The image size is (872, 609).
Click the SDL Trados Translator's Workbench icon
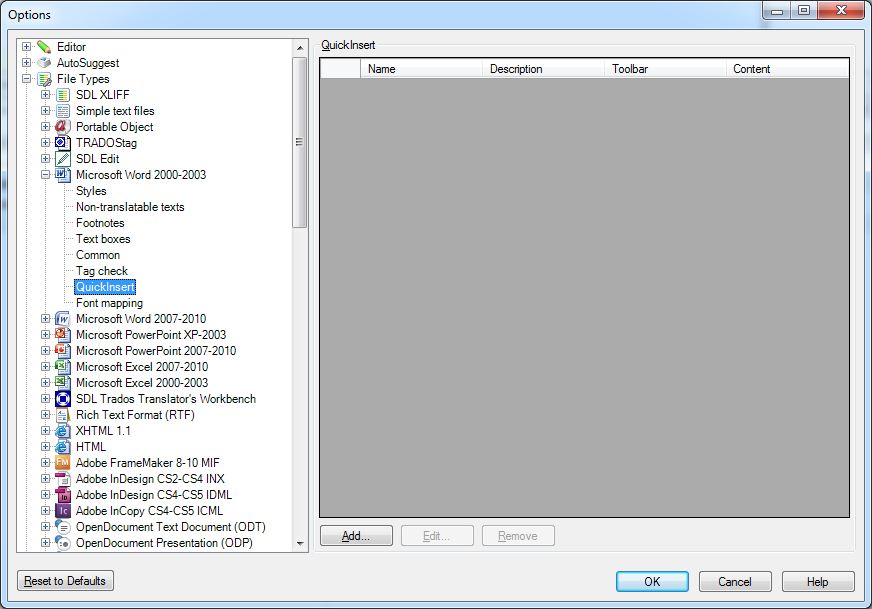pos(63,399)
